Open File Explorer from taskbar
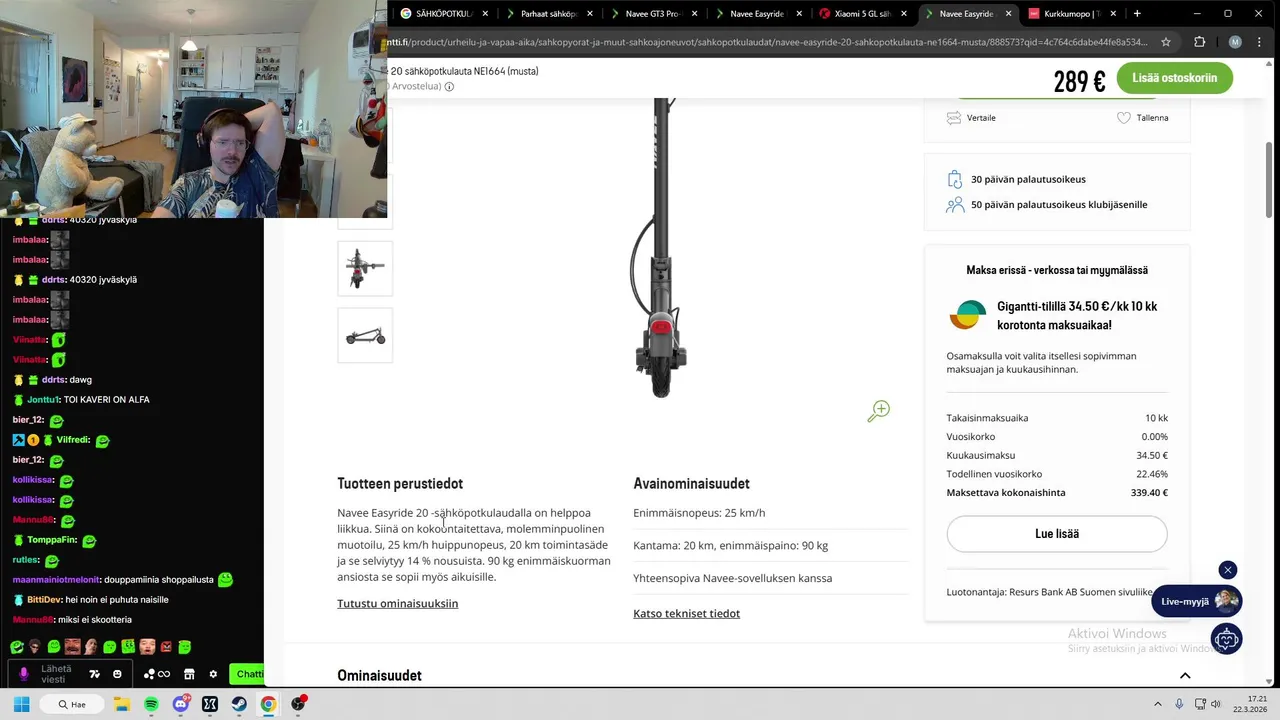 [x=121, y=704]
